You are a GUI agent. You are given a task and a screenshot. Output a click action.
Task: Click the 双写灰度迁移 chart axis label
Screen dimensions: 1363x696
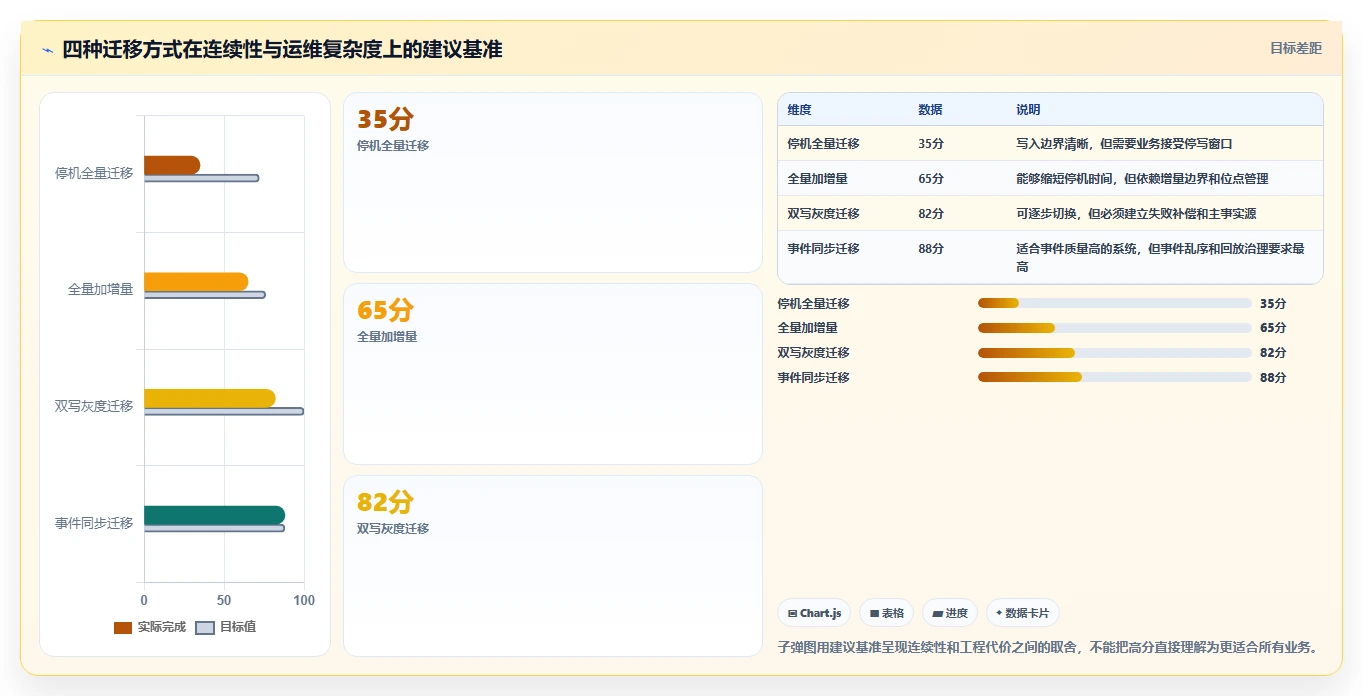(x=94, y=406)
